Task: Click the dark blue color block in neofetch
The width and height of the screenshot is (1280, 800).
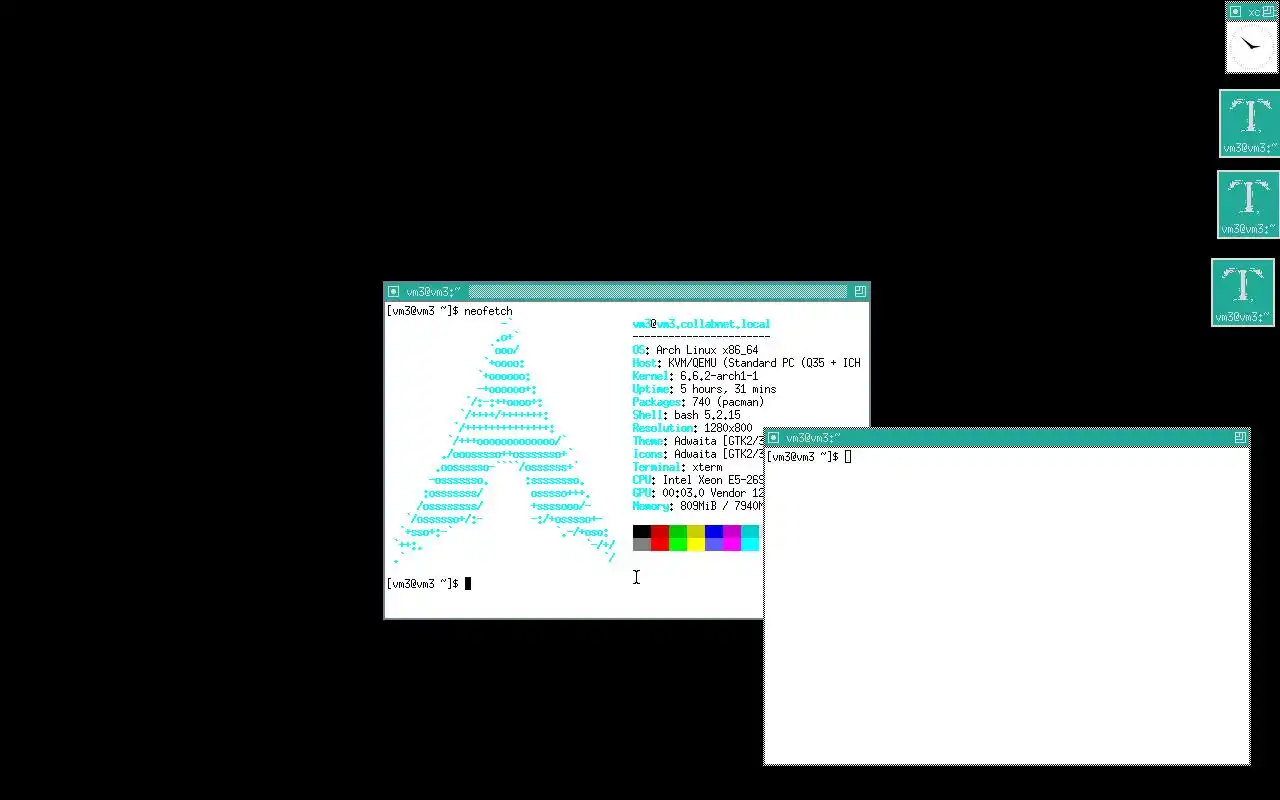Action: pyautogui.click(x=714, y=531)
